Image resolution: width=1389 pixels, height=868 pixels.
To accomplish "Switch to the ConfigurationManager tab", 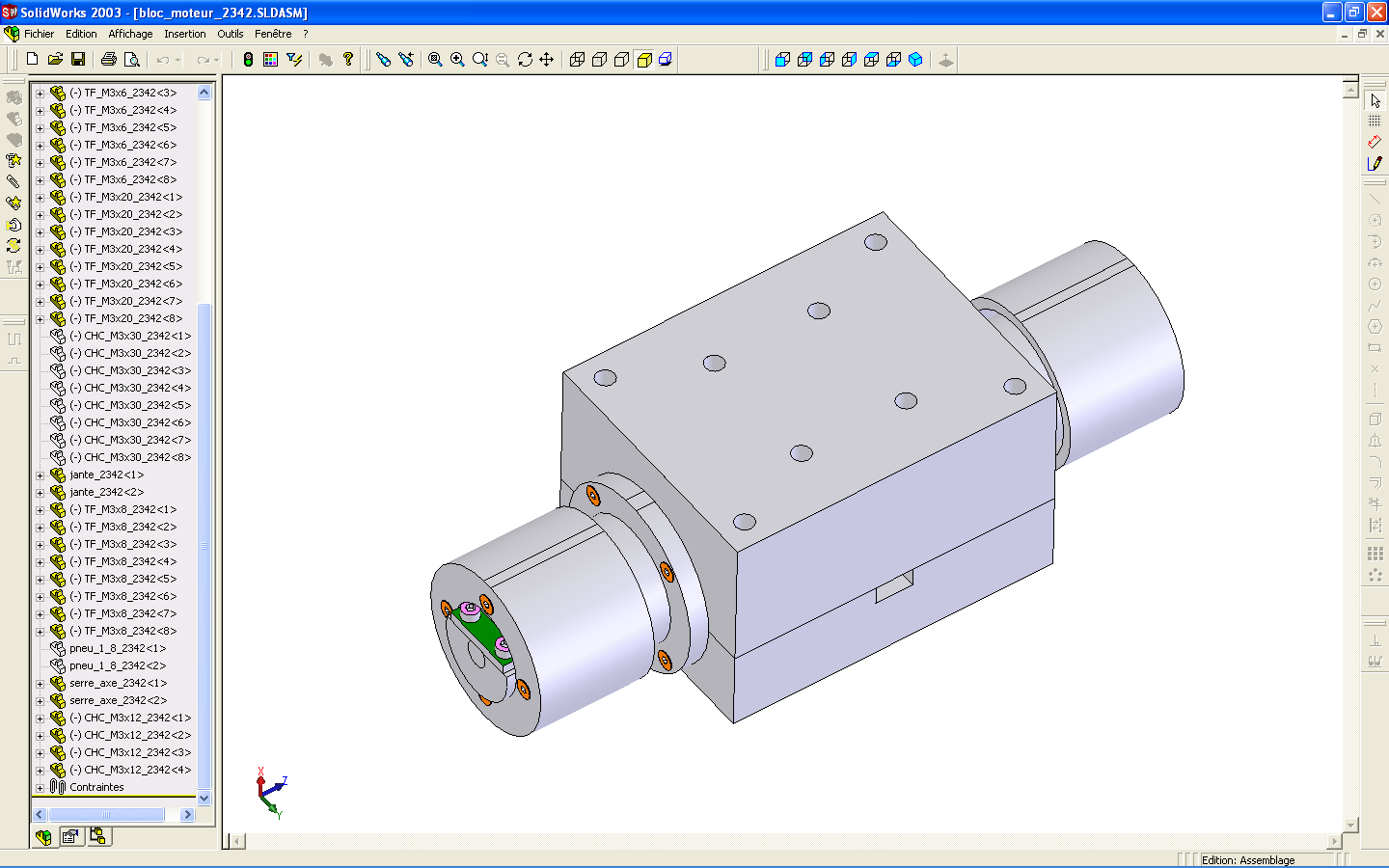I will [98, 837].
